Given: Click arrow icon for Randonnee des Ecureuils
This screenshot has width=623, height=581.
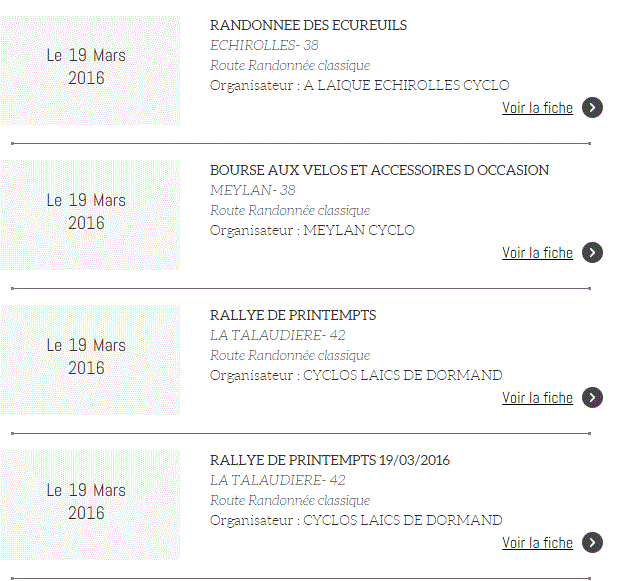Looking at the screenshot, I should click(x=592, y=107).
